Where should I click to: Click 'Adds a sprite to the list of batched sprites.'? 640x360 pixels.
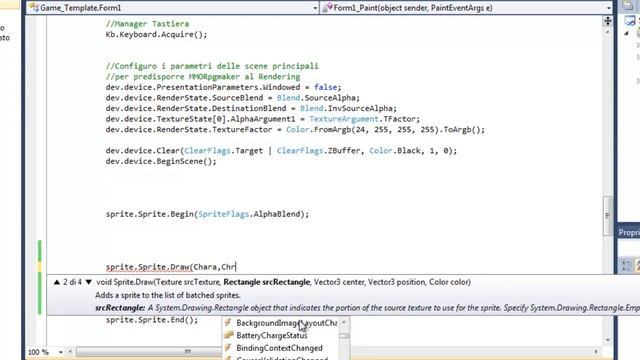168,295
